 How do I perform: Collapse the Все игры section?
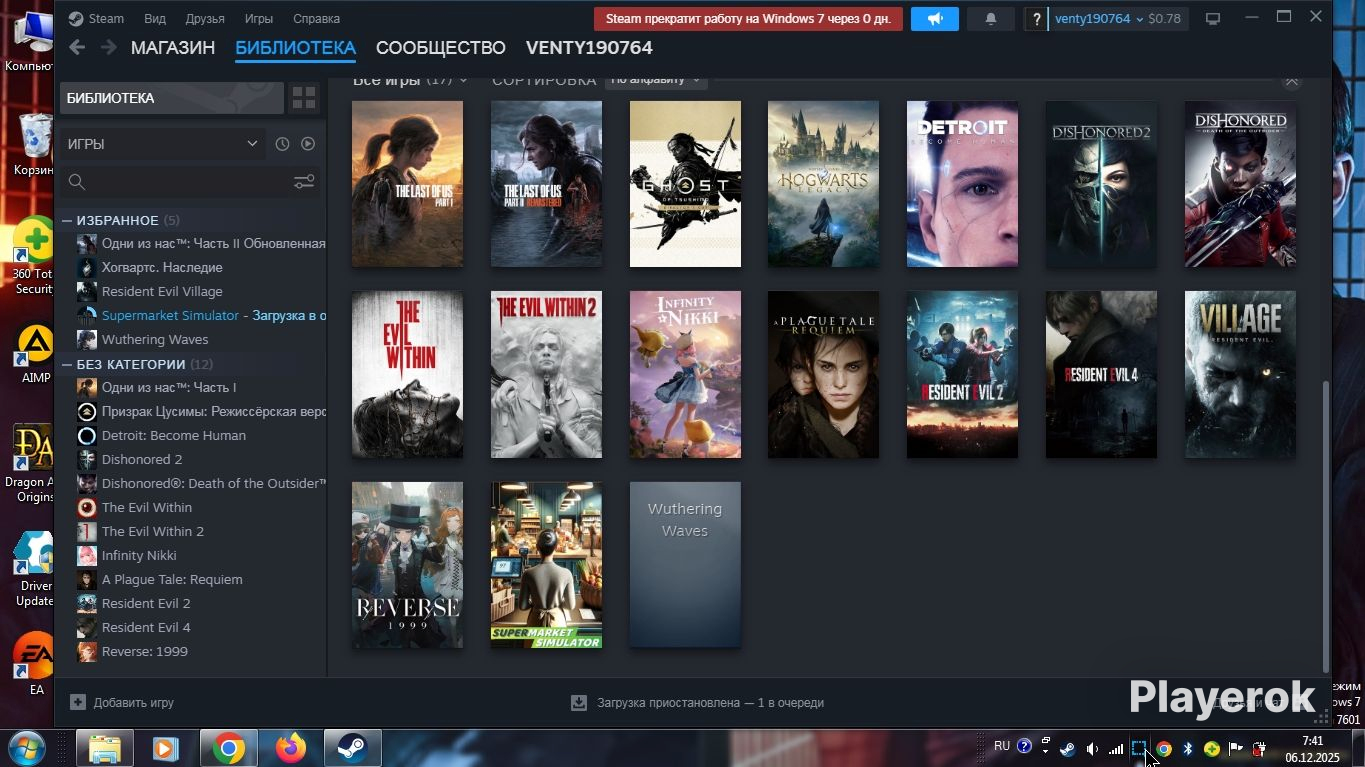point(1292,81)
